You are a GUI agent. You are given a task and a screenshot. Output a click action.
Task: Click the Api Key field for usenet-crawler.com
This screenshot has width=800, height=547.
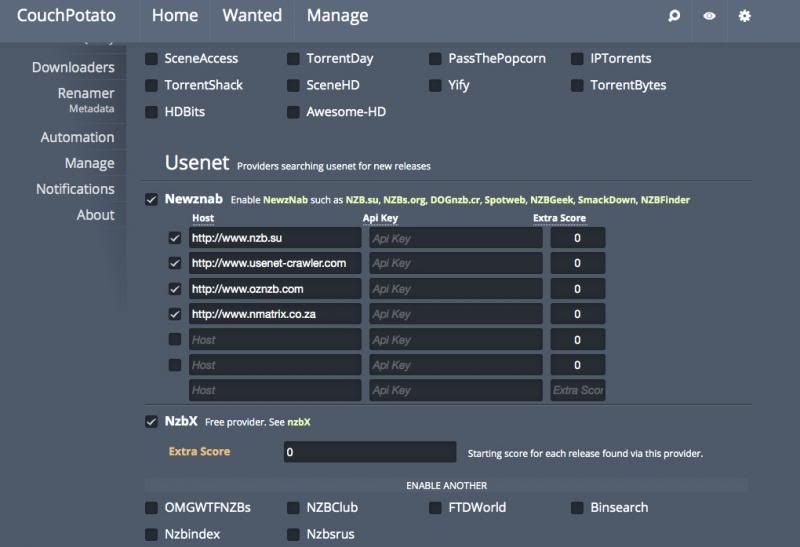tap(455, 263)
